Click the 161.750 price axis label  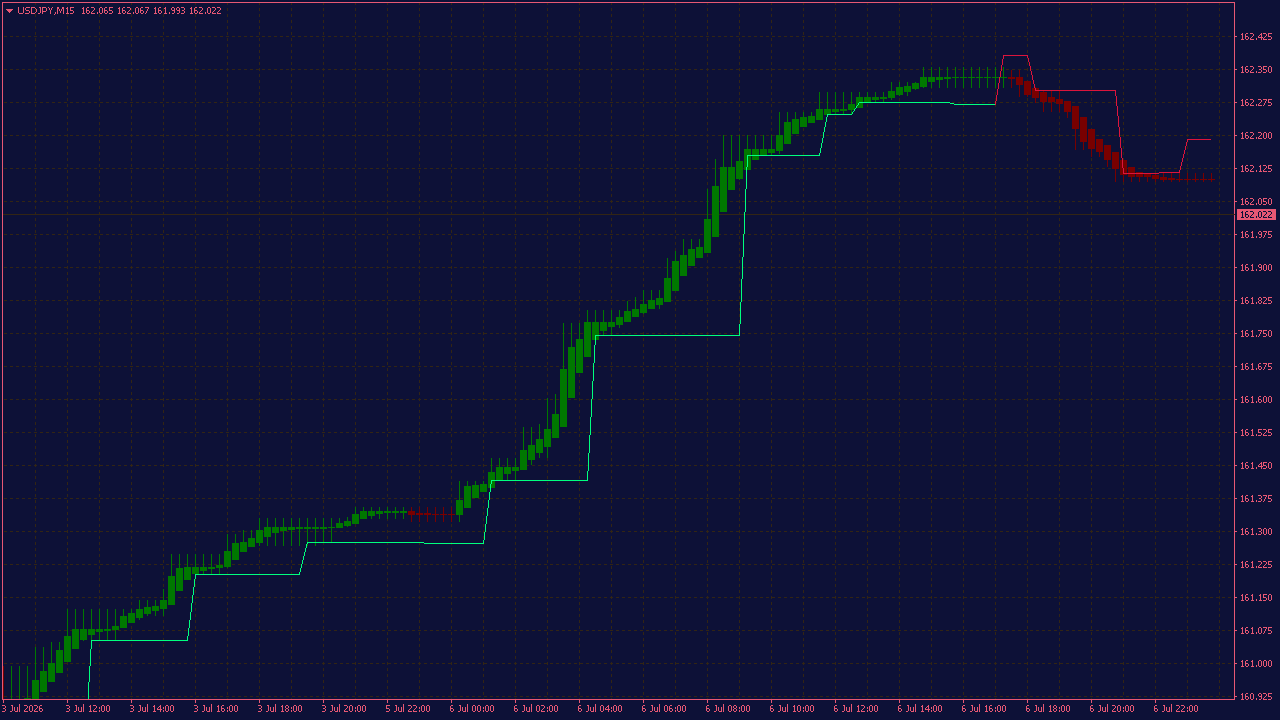pos(1256,334)
